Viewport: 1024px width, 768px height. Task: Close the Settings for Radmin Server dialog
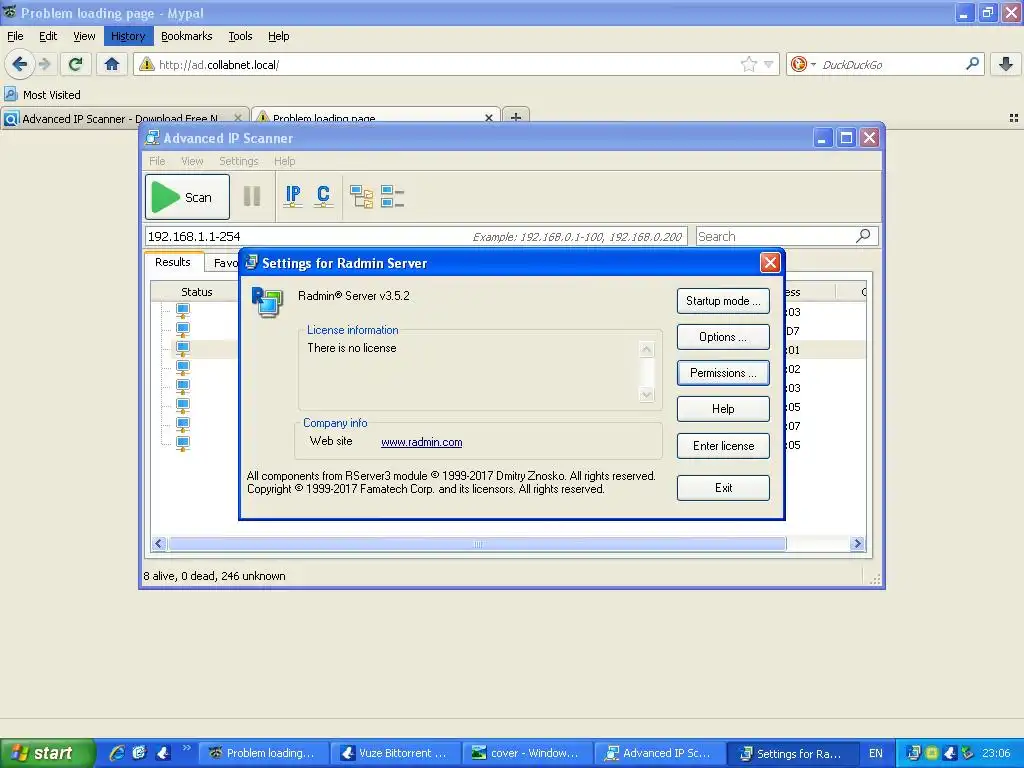point(770,263)
